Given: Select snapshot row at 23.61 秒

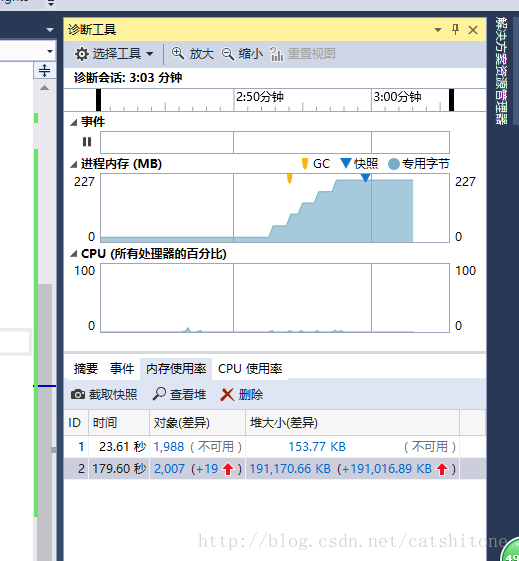Looking at the screenshot, I should (275, 447).
